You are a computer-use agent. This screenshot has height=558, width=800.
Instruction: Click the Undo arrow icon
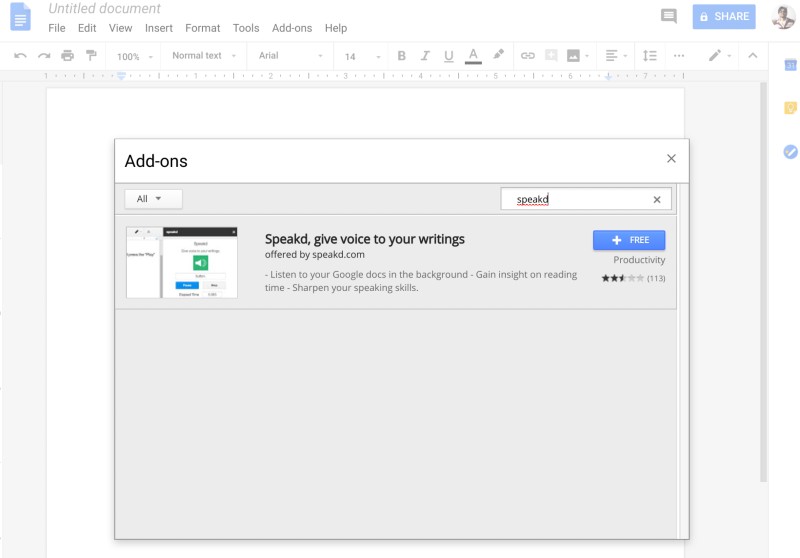(x=20, y=56)
